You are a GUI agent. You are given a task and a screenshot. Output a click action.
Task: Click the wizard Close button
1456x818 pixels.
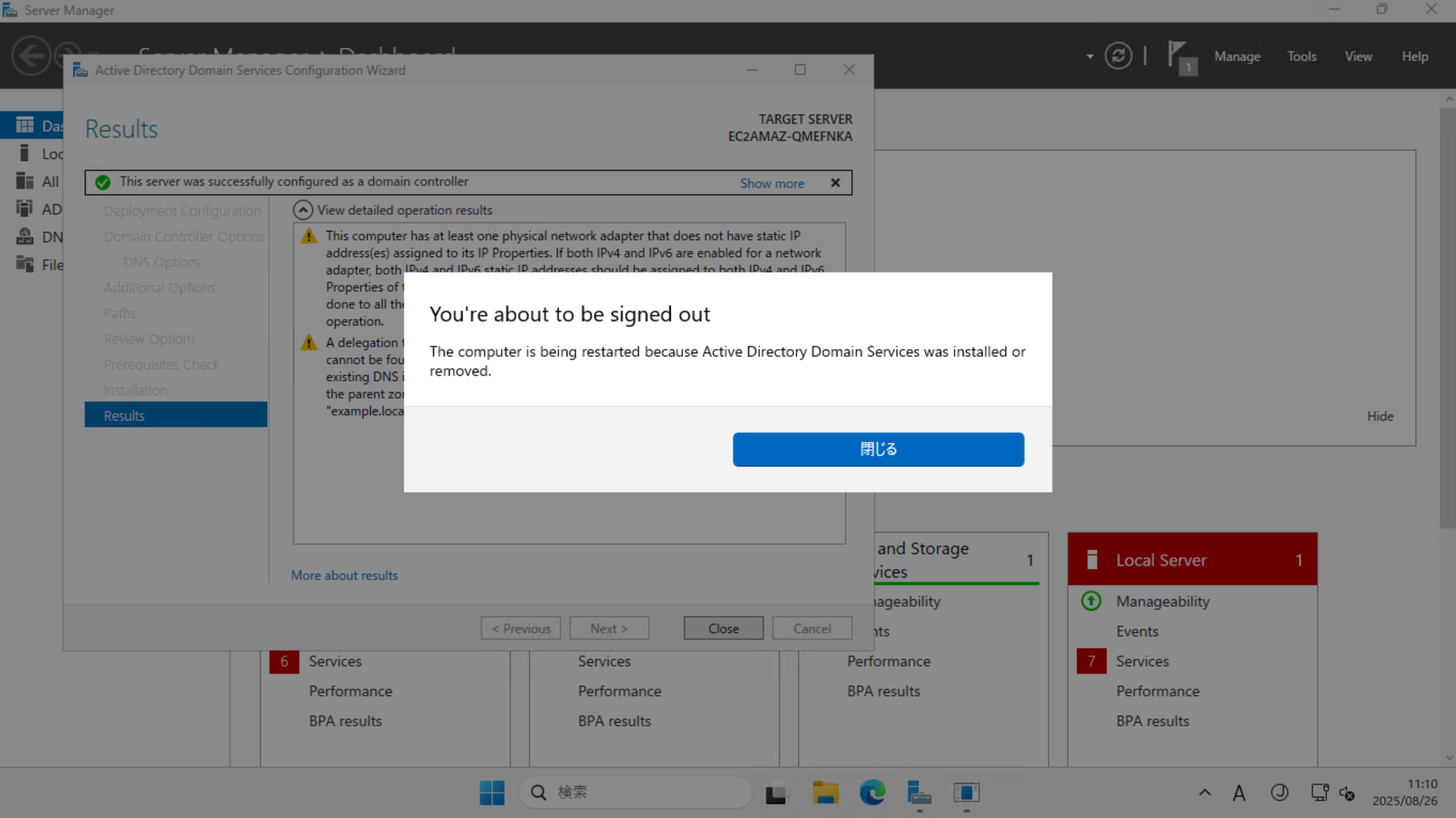[723, 629]
